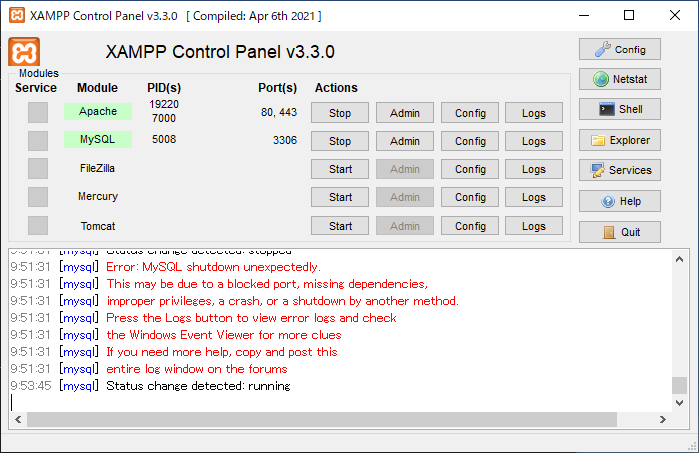699x453 pixels.
Task: Minimize the XAMPP window
Action: (x=584, y=15)
